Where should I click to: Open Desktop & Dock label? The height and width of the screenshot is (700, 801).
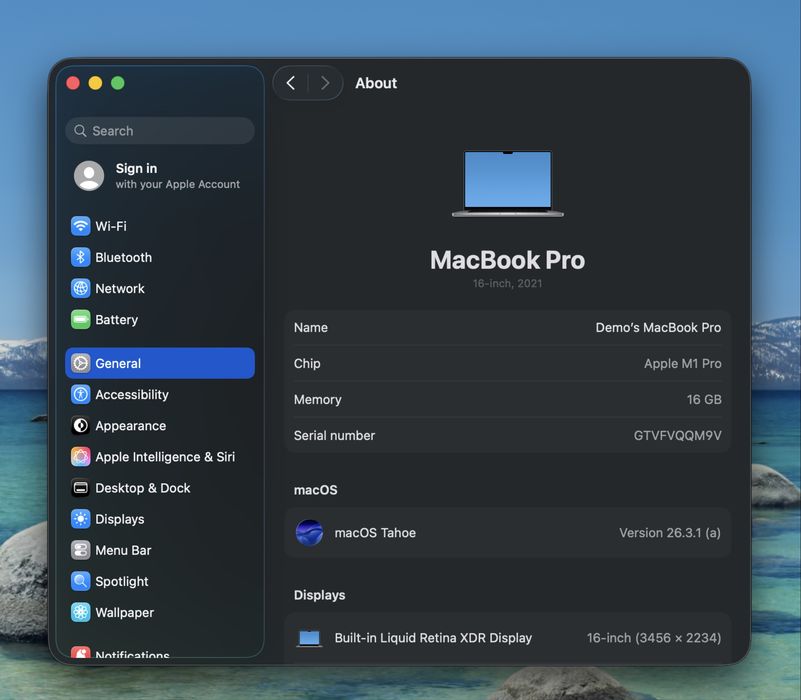pyautogui.click(x=143, y=488)
